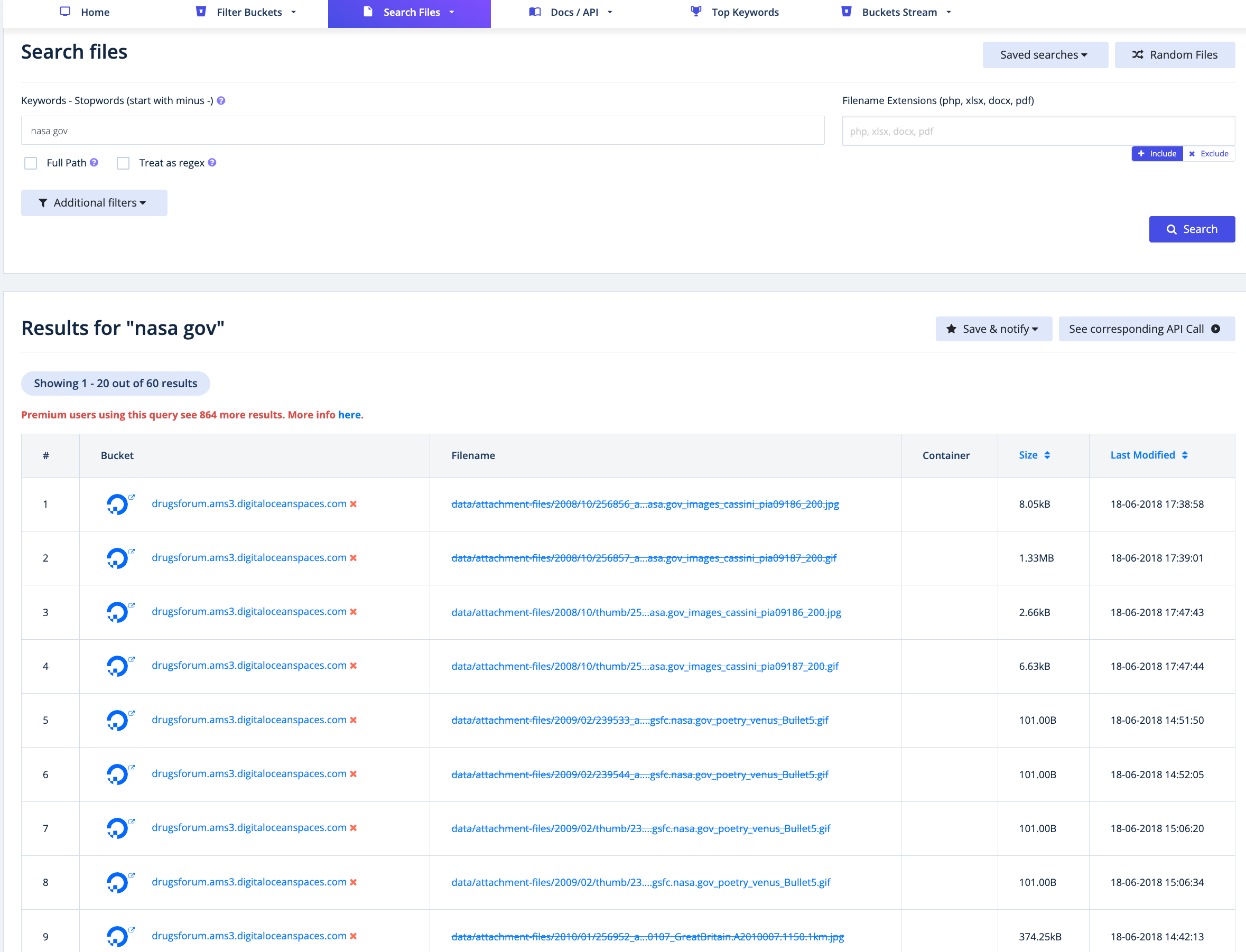Enable the Full Path checkbox

pyautogui.click(x=31, y=163)
